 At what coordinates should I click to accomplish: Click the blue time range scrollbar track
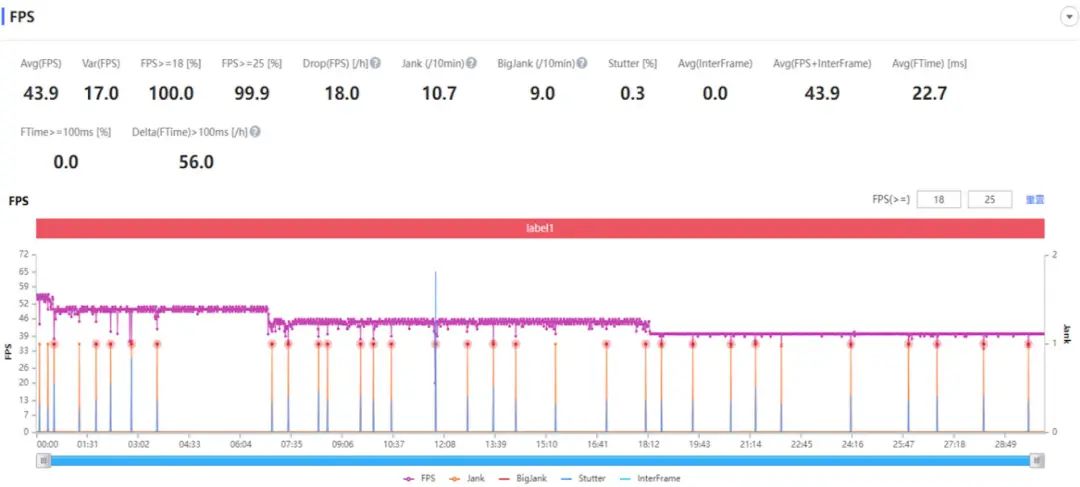coord(541,460)
